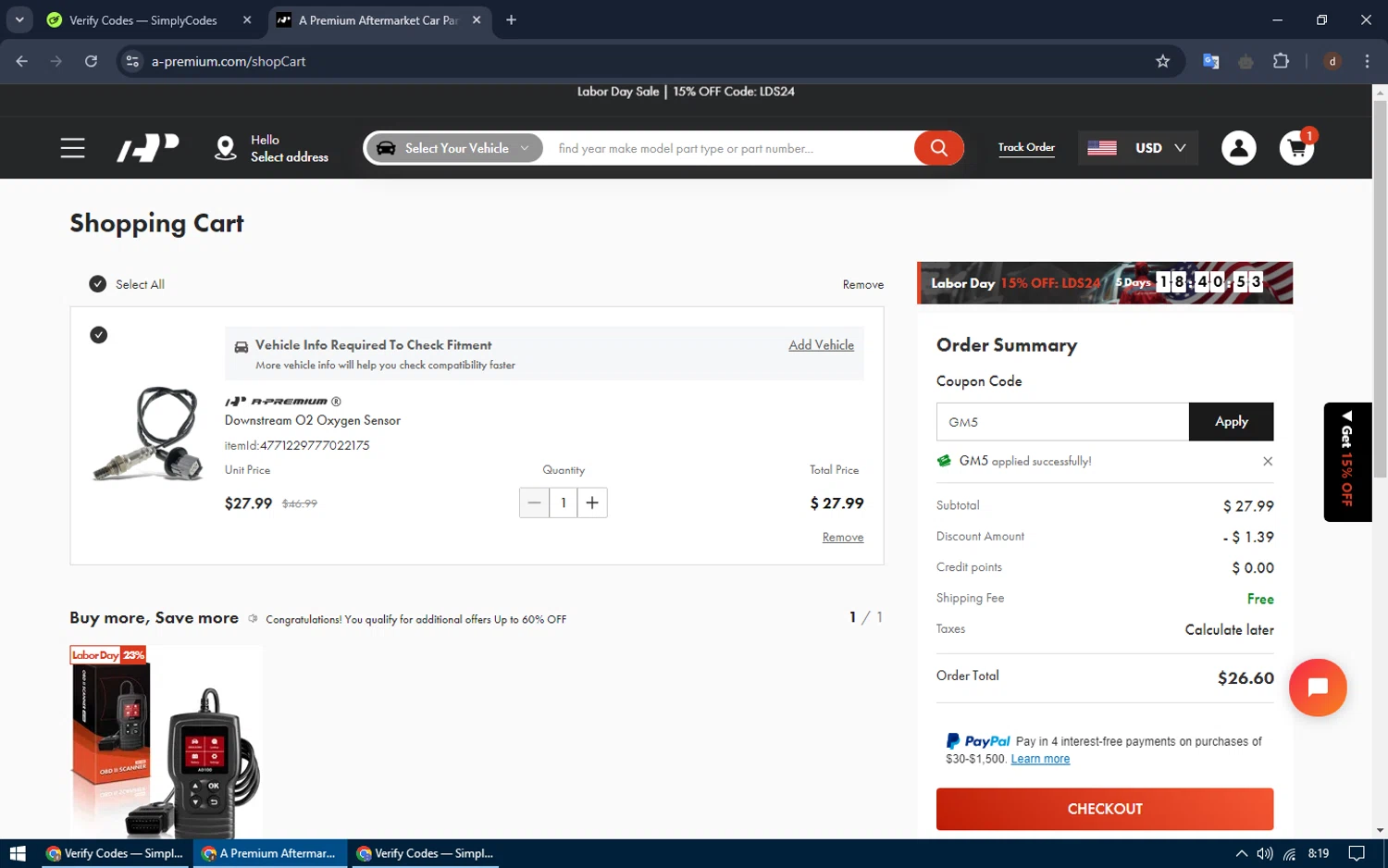Click the US flag currency icon

(x=1101, y=148)
